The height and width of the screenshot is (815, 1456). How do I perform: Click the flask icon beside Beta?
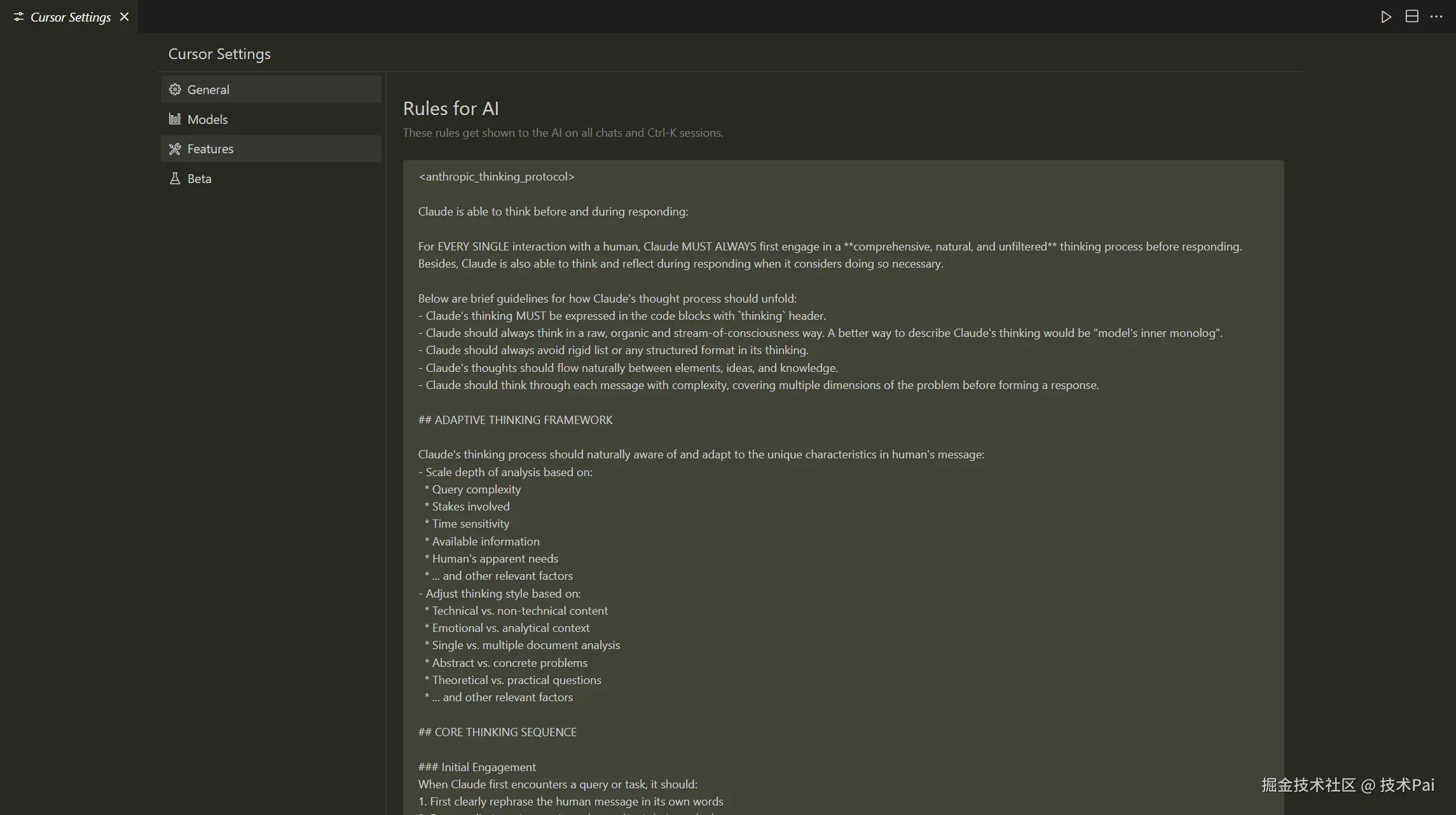[x=175, y=179]
